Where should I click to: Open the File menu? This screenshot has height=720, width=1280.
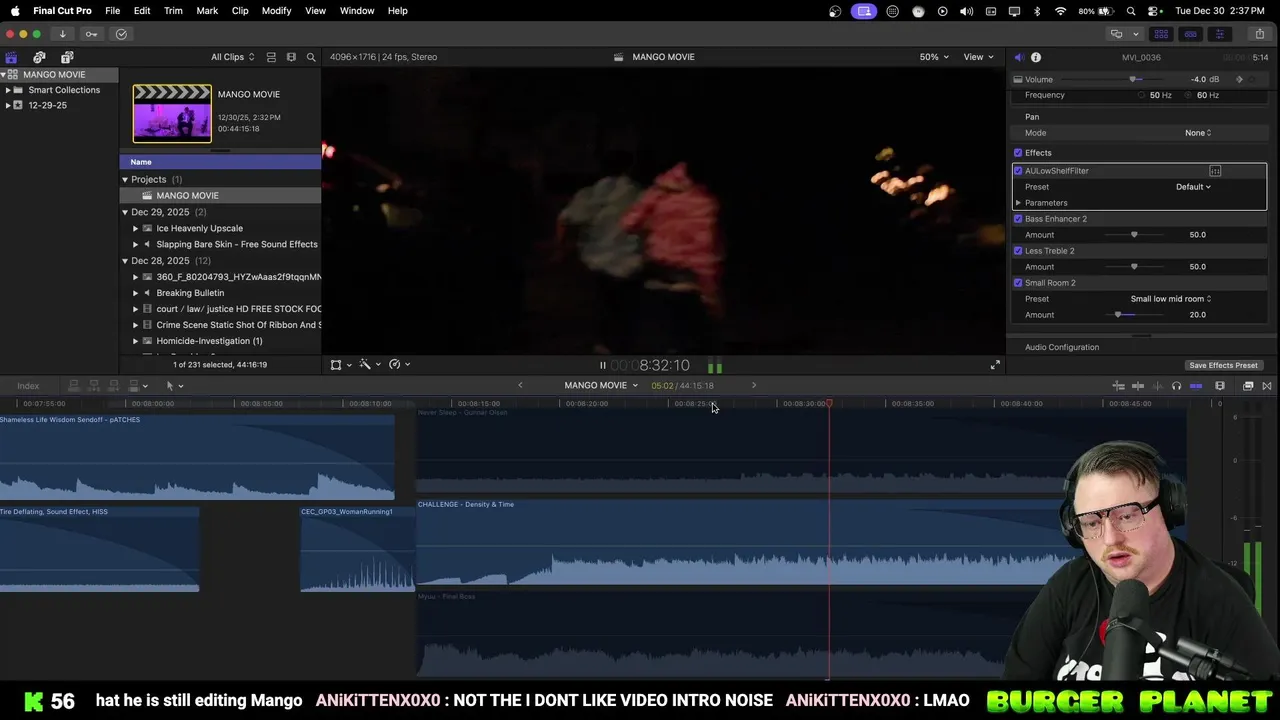113,10
